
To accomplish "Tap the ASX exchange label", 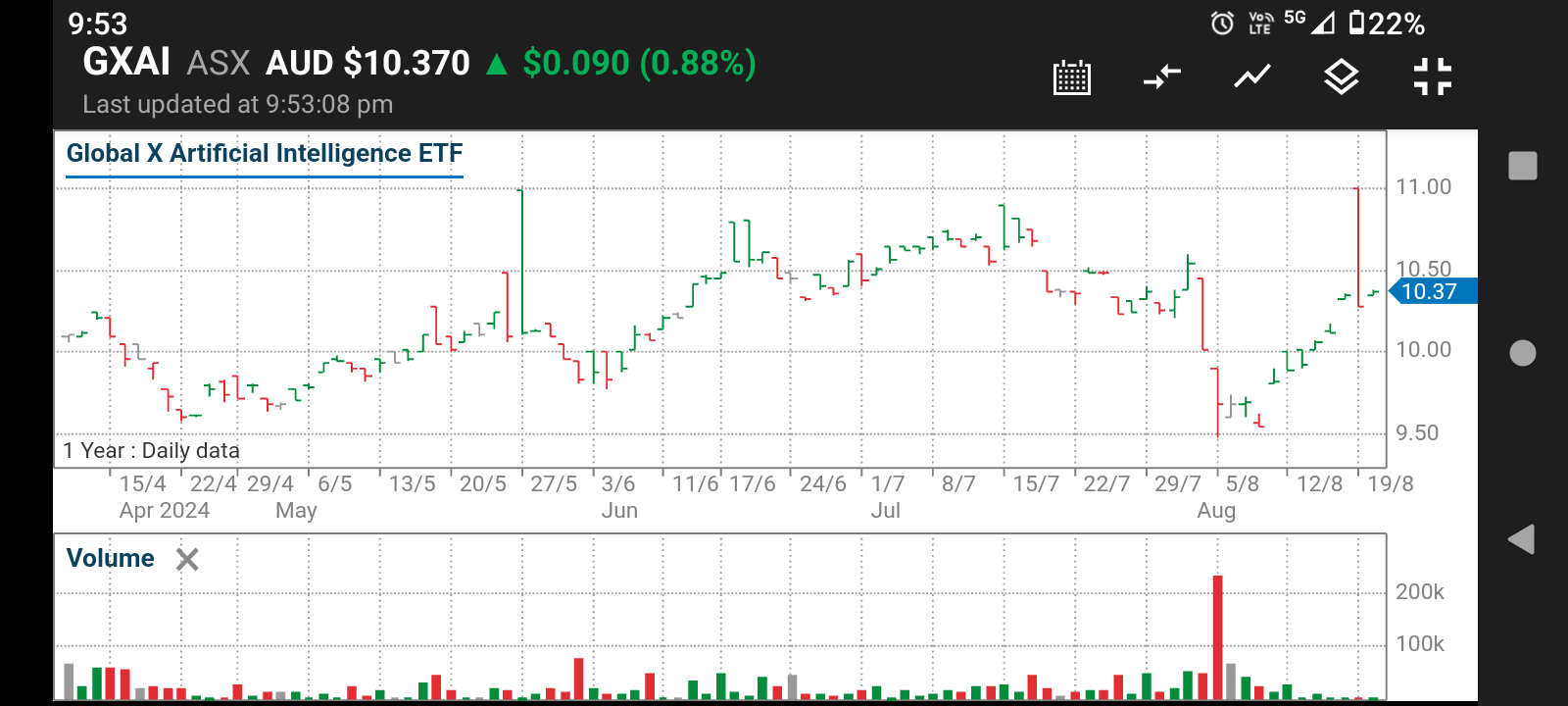I will [219, 63].
